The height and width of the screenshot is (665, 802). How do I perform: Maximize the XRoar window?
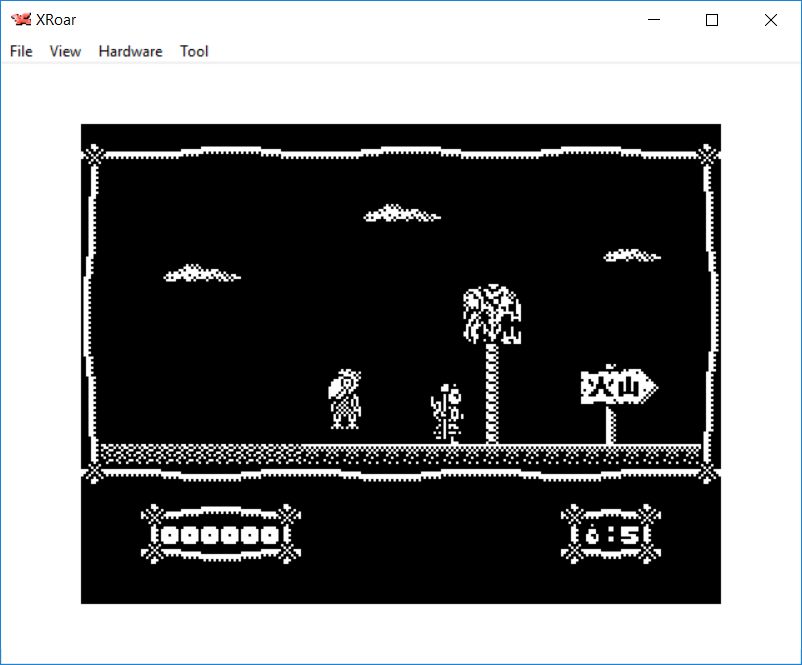click(x=712, y=20)
